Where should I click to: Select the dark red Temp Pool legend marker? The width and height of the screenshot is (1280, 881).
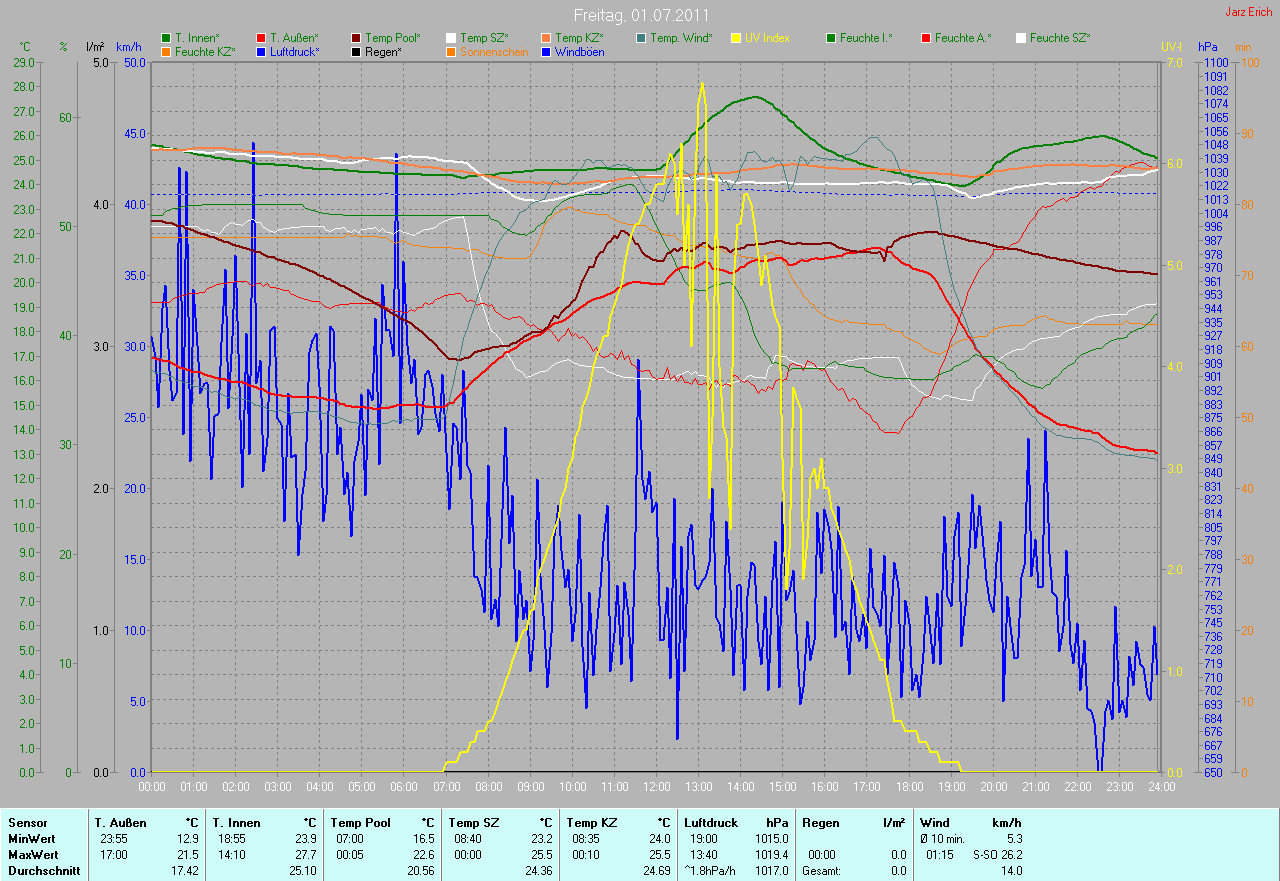coord(357,38)
